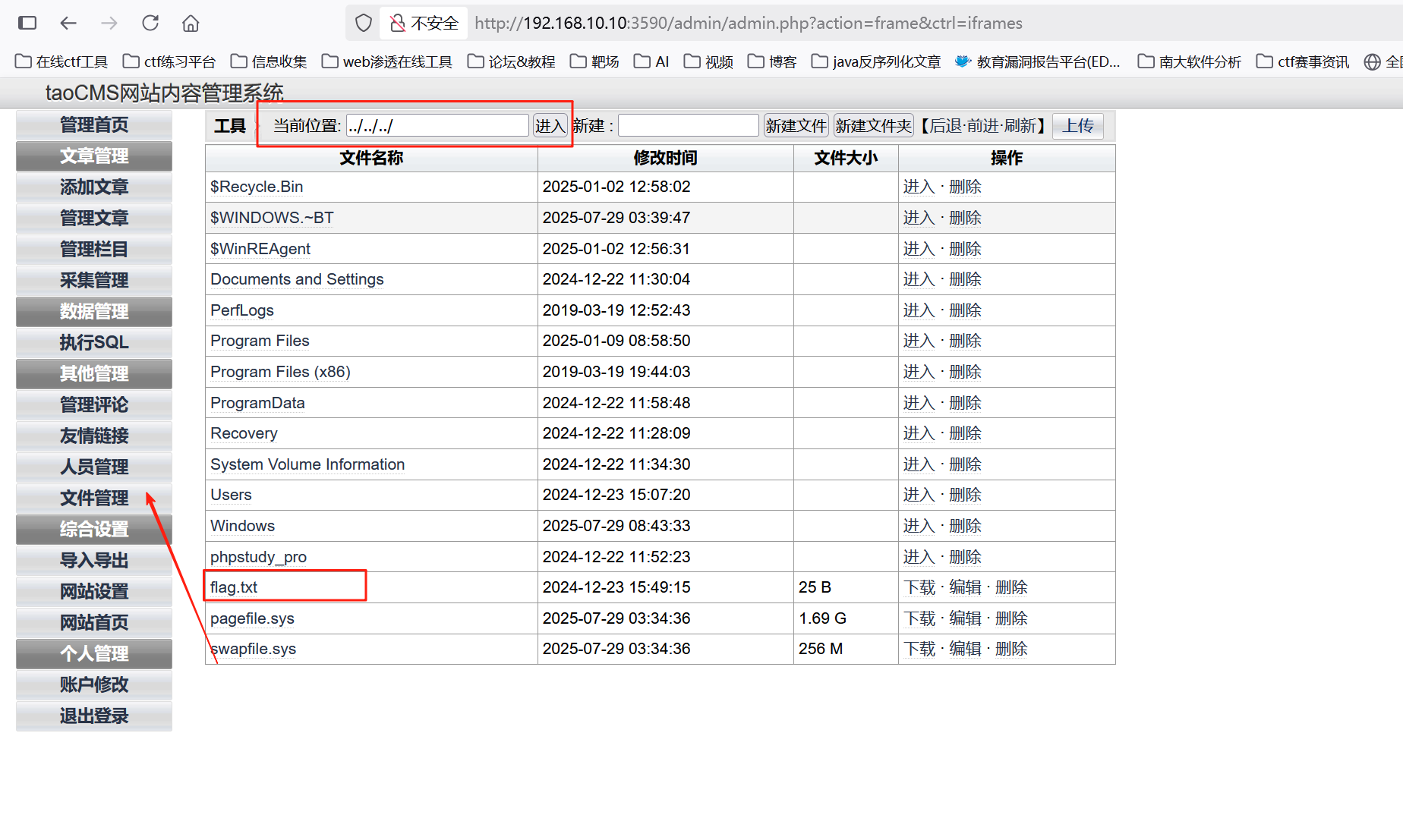Open 网站设置 in the sidebar
Viewport: 1403px width, 840px height.
point(94,592)
